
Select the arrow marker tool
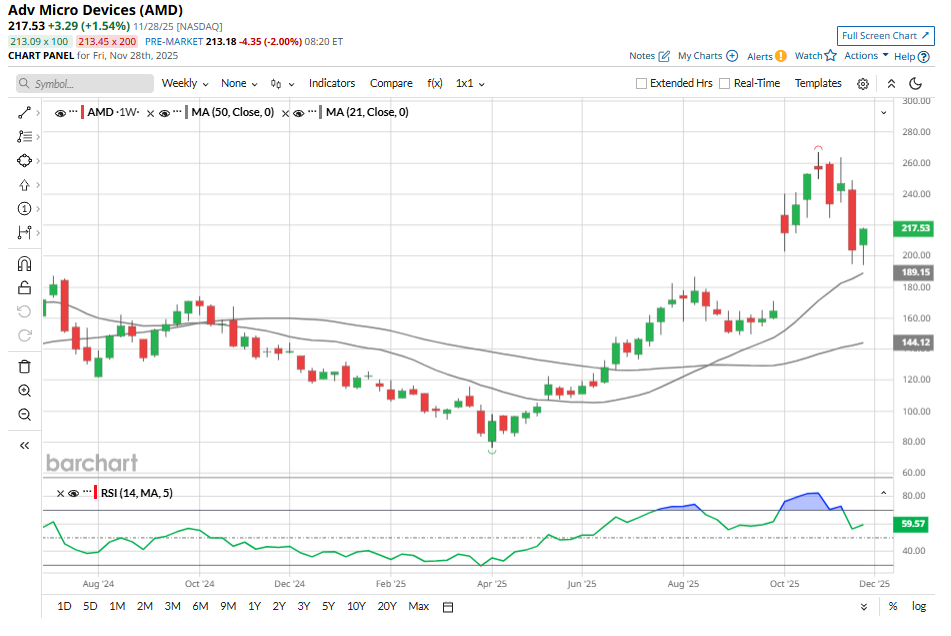pyautogui.click(x=24, y=185)
